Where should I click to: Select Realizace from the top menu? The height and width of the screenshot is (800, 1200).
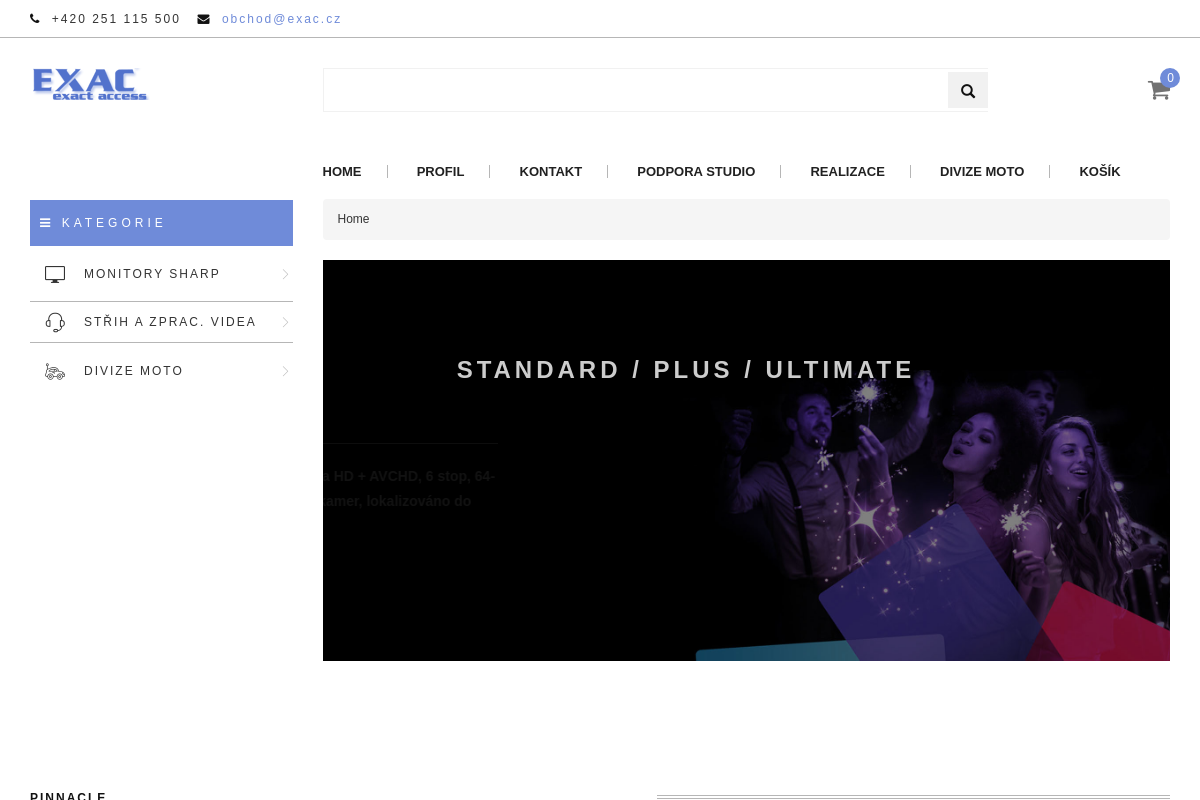tap(847, 172)
